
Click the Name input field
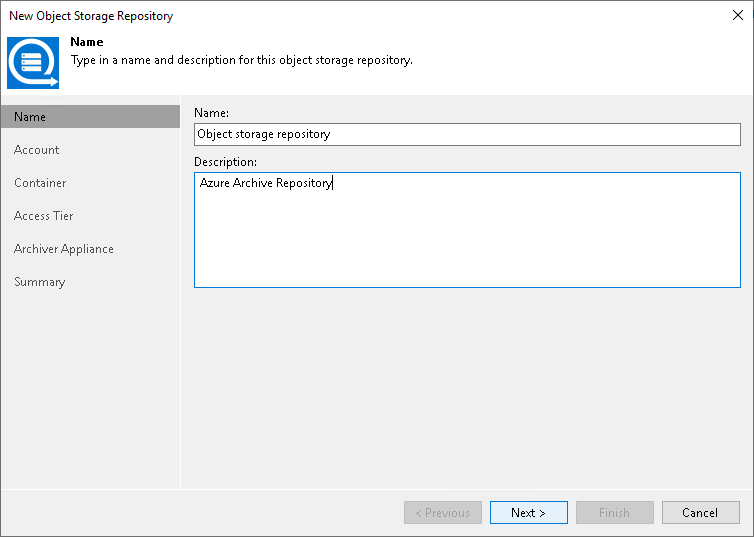pos(467,135)
